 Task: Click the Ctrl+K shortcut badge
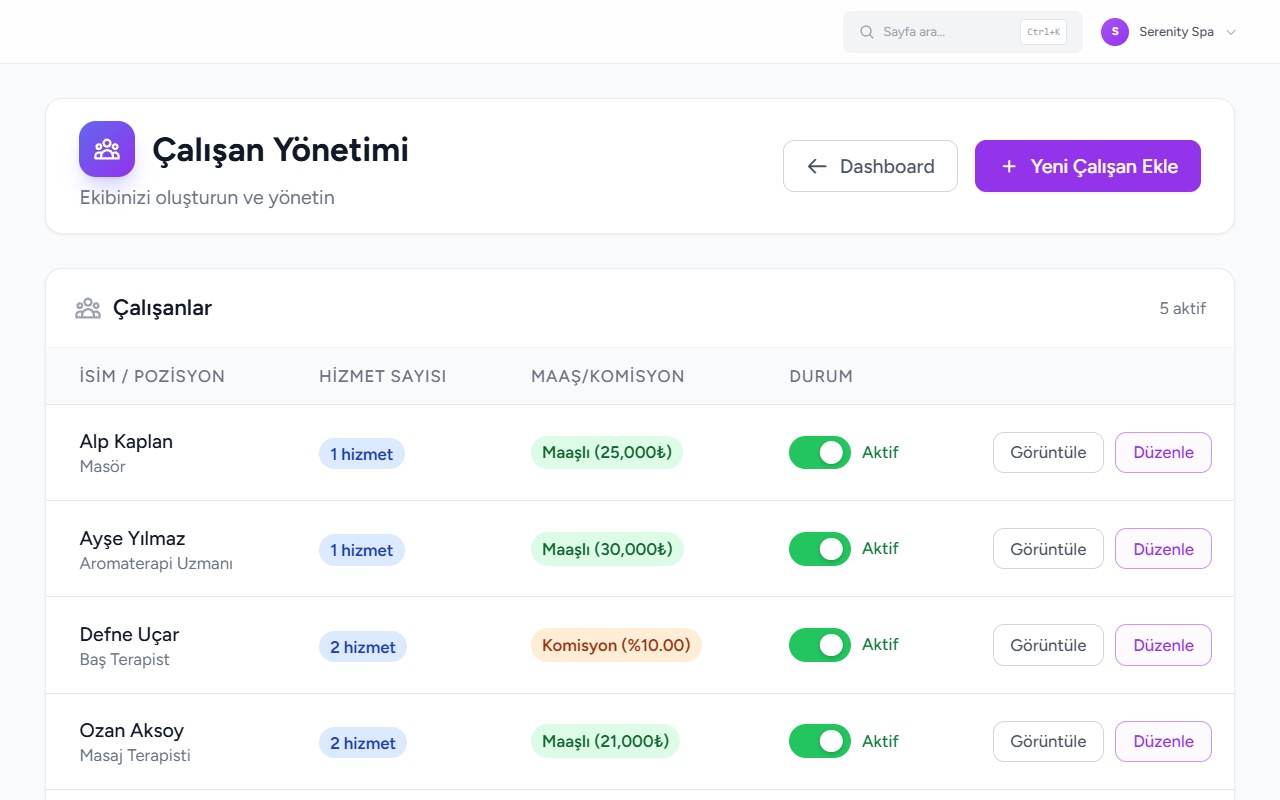(1043, 32)
